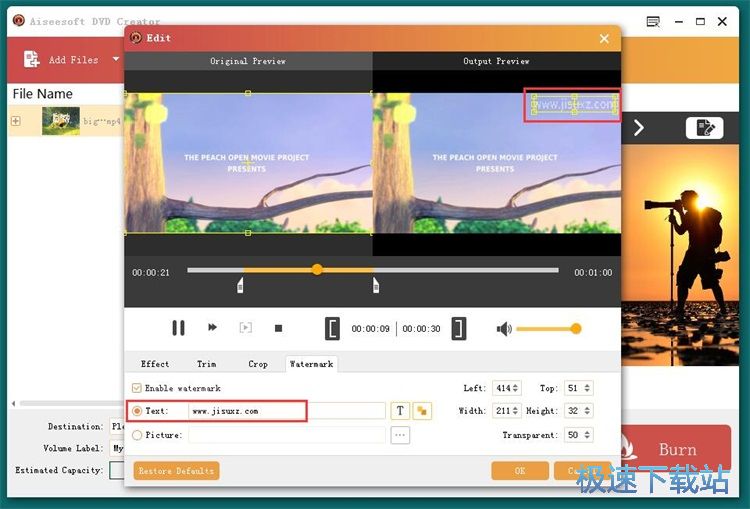Expand the big mp4 file row
Viewport: 750px width, 509px height.
tap(16, 121)
